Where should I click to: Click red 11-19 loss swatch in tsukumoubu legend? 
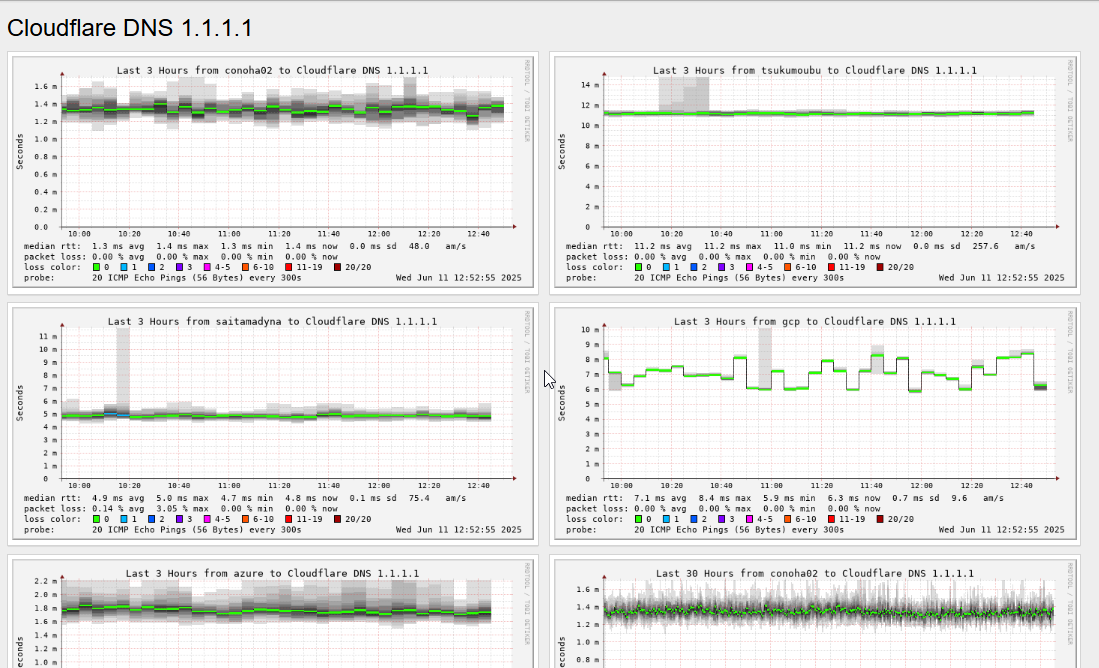tap(830, 267)
